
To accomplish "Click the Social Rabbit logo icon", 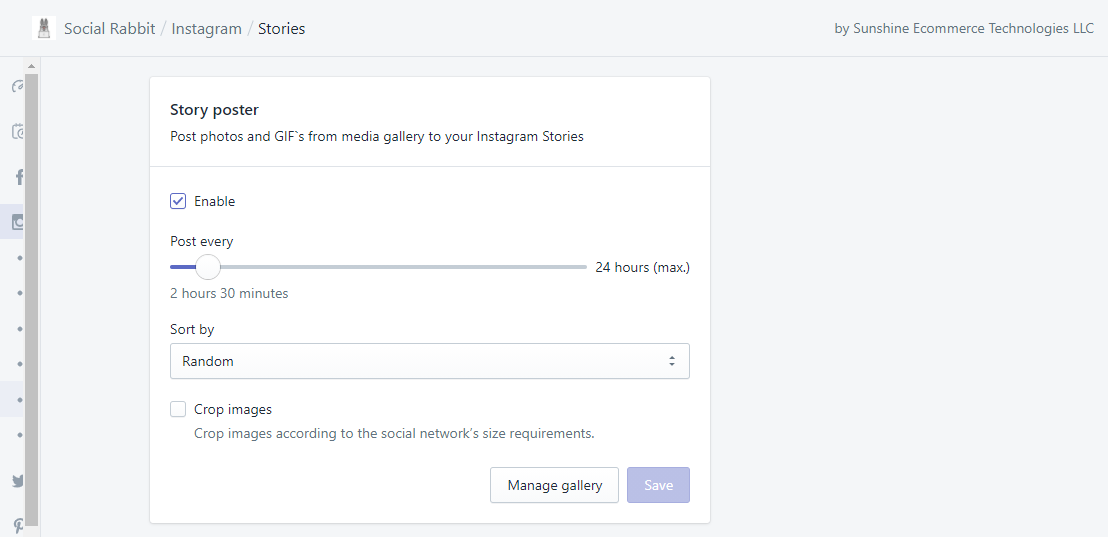I will [x=43, y=28].
